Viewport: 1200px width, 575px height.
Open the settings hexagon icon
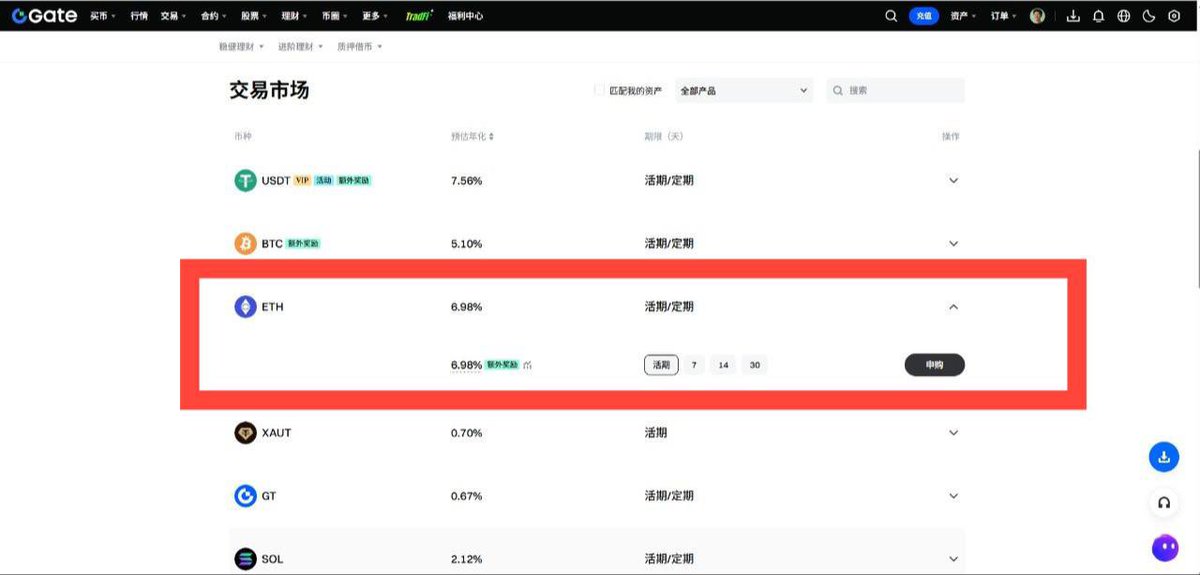[1174, 16]
